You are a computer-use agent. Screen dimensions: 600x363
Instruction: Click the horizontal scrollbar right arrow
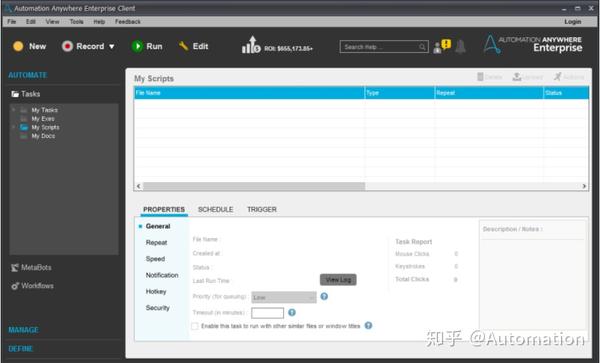click(x=584, y=186)
